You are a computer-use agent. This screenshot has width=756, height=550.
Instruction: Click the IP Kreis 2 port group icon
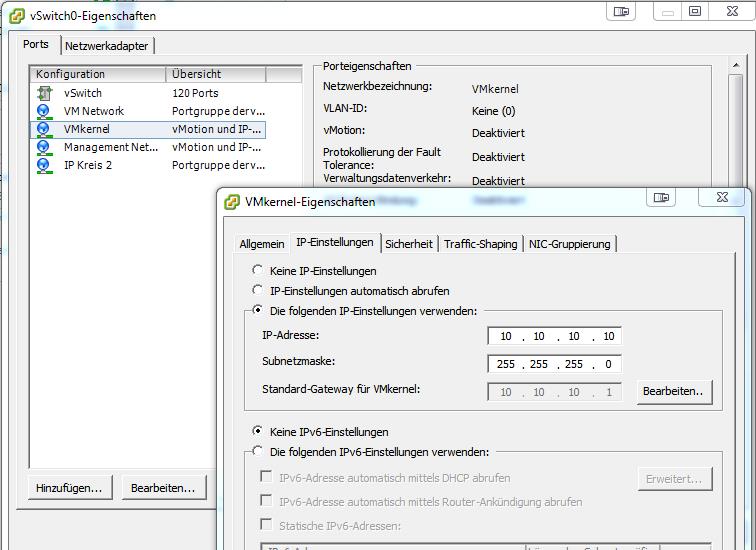44,165
